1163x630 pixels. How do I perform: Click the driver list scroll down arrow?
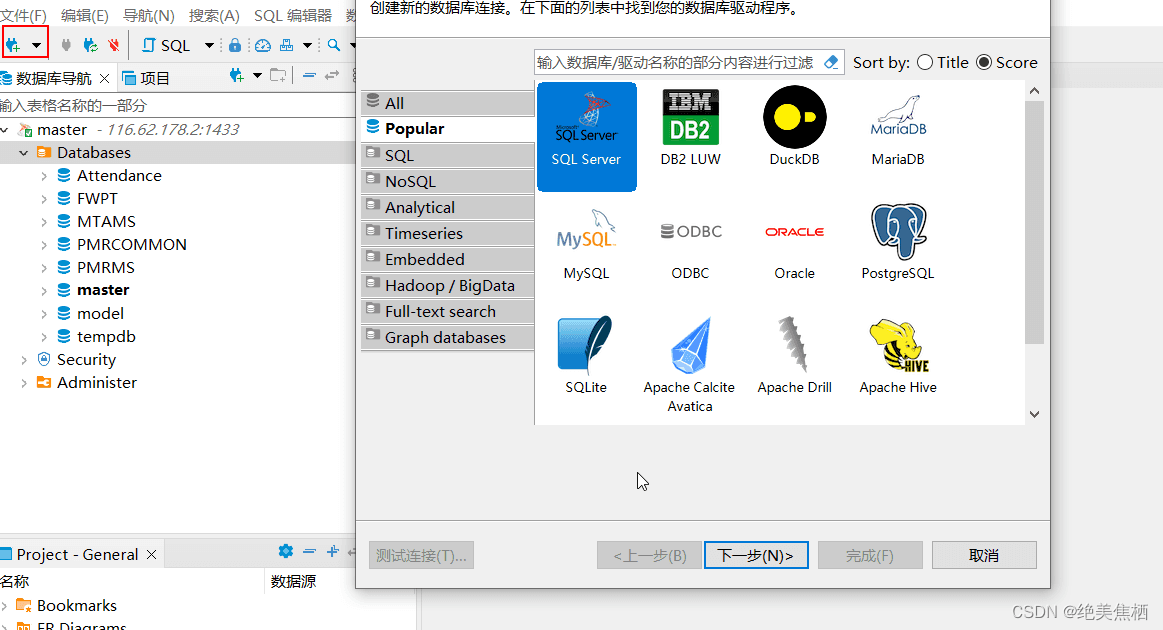(1034, 414)
